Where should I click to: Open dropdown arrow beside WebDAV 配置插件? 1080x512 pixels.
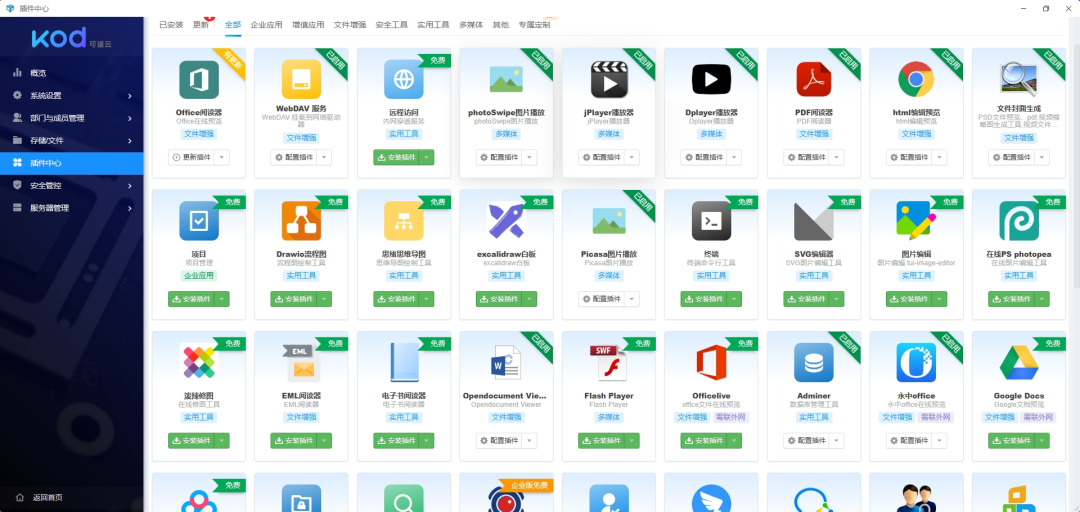coord(324,157)
